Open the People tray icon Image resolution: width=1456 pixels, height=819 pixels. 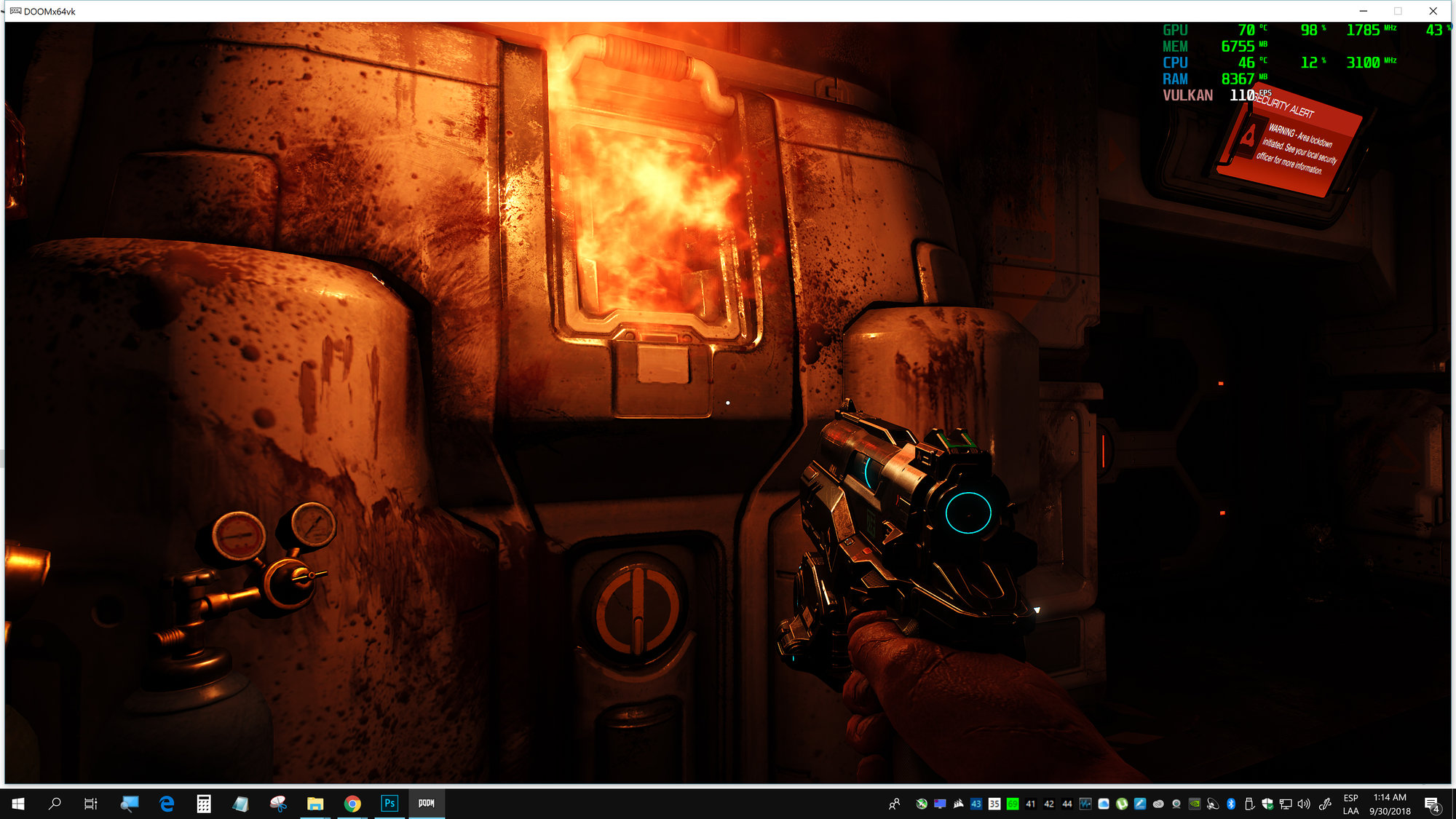click(894, 804)
